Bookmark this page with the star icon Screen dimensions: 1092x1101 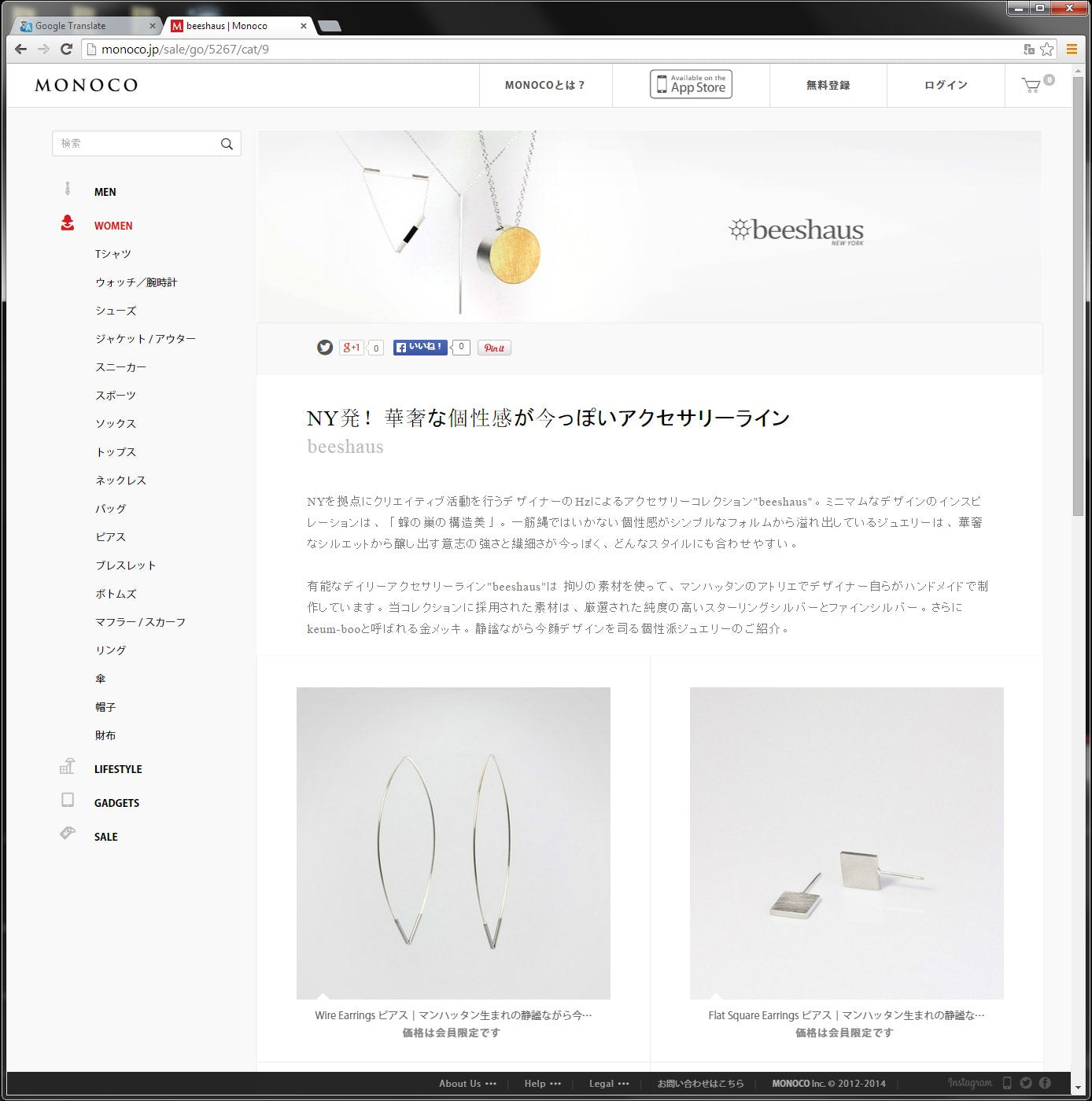[x=1046, y=49]
